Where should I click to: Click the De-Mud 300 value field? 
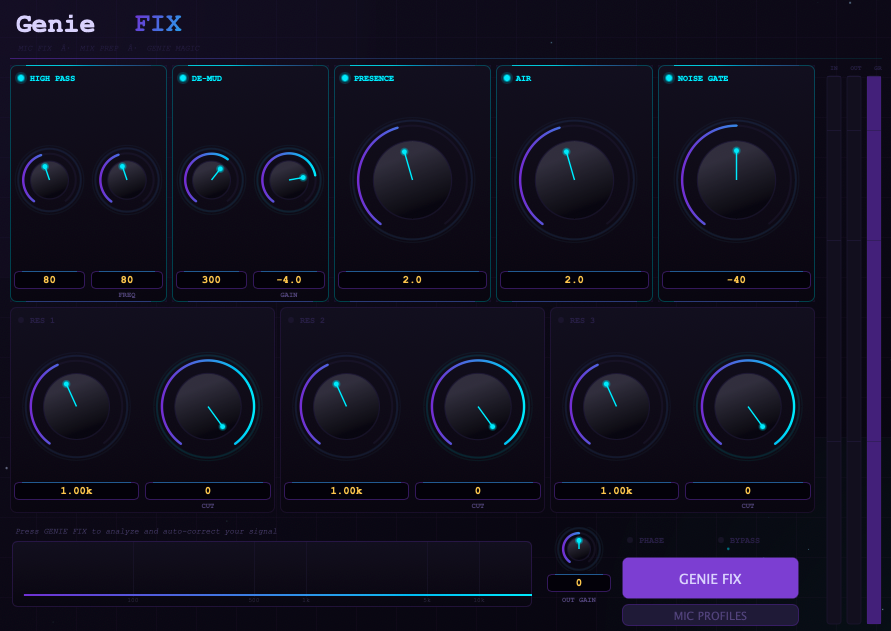point(211,280)
